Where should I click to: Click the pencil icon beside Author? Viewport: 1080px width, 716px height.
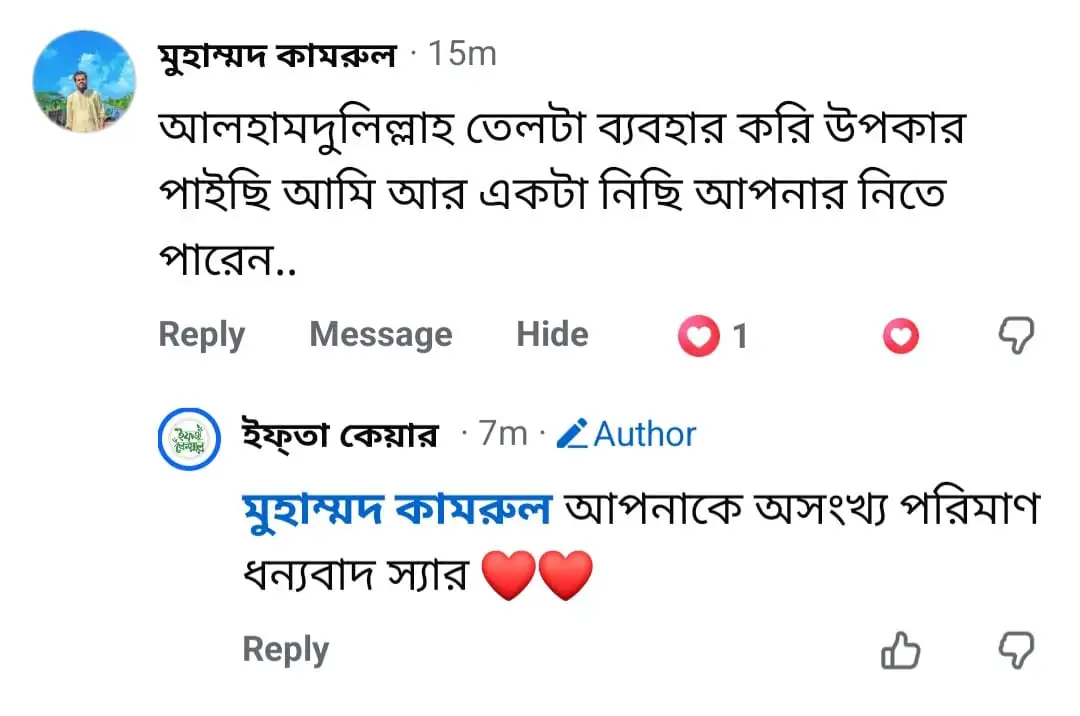coord(572,434)
